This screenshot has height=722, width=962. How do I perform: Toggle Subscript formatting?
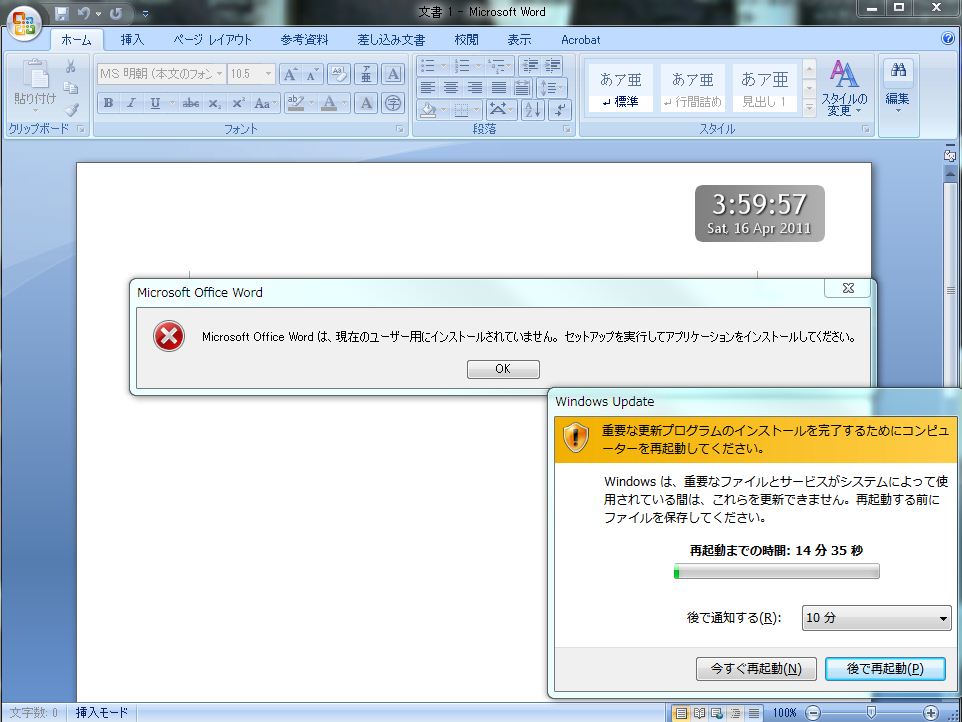pyautogui.click(x=214, y=103)
